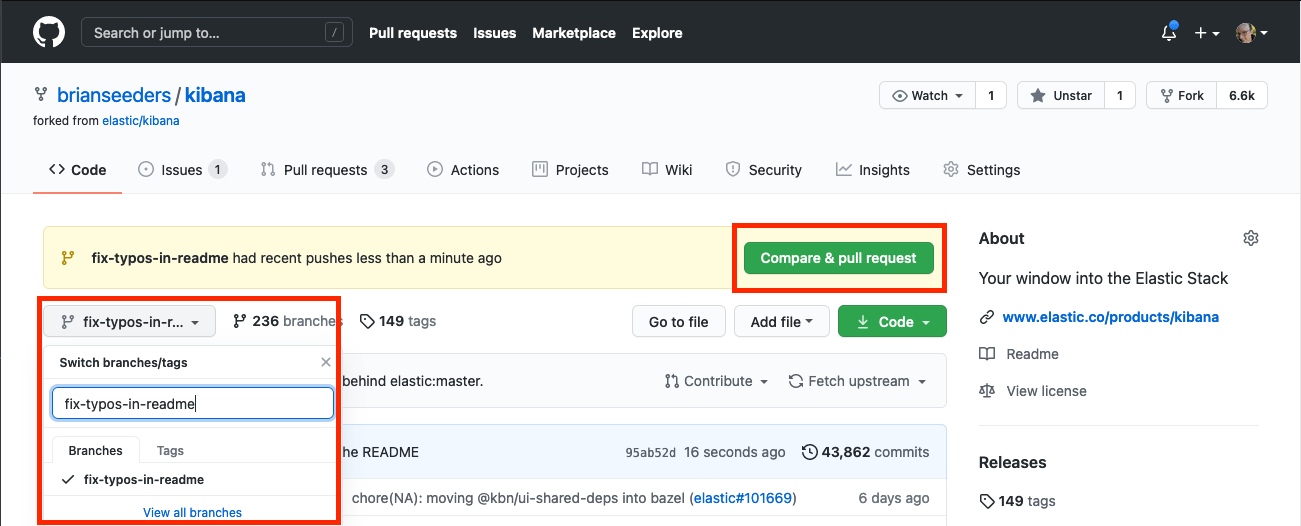1301x526 pixels.
Task: Click the branch icon beside 236 branches
Action: (x=240, y=321)
